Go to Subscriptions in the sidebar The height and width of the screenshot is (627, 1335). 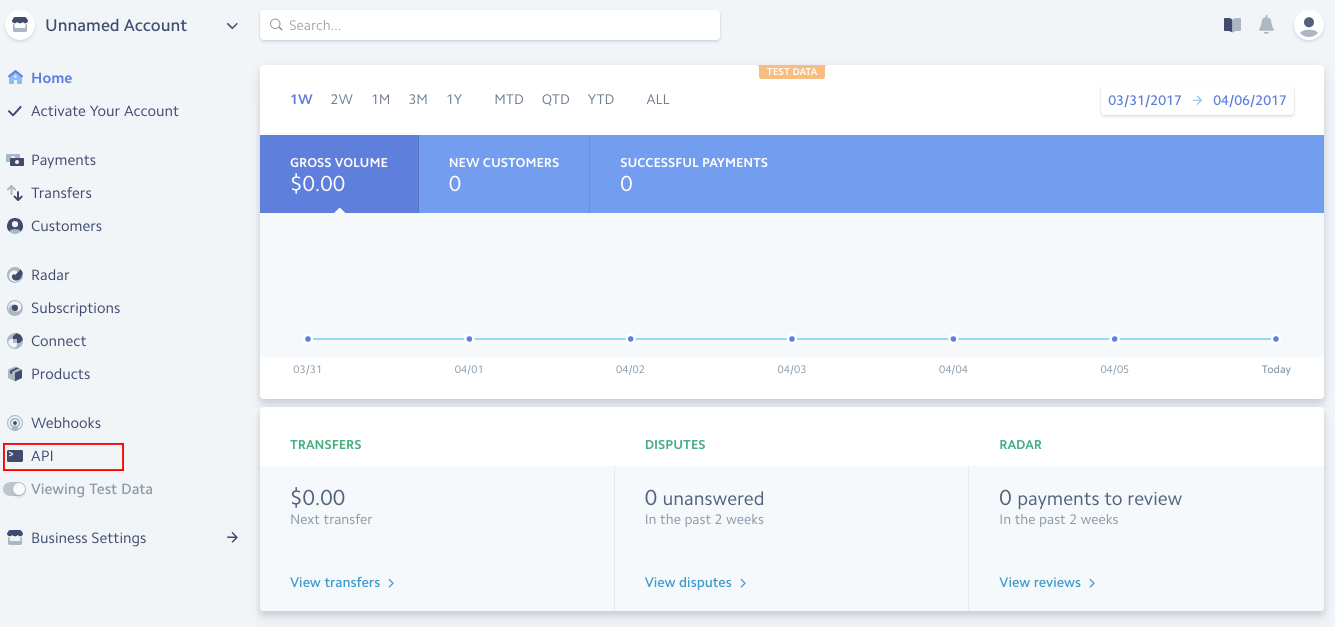pyautogui.click(x=75, y=308)
